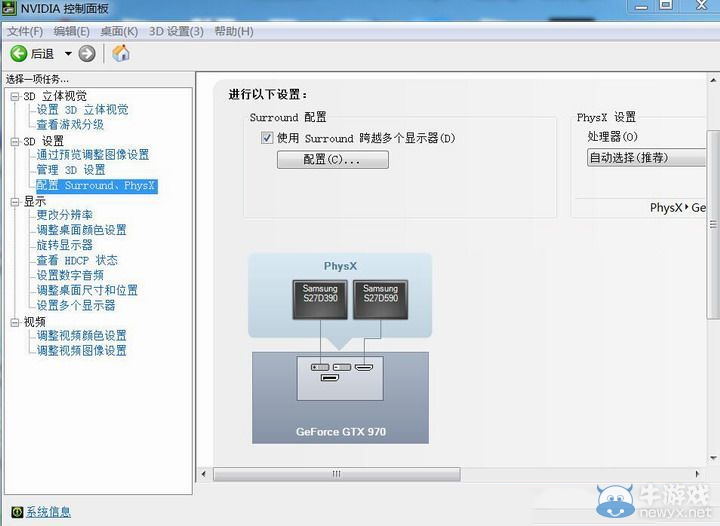Click the 3D 立体视觉 category label
720x526 pixels.
point(55,96)
